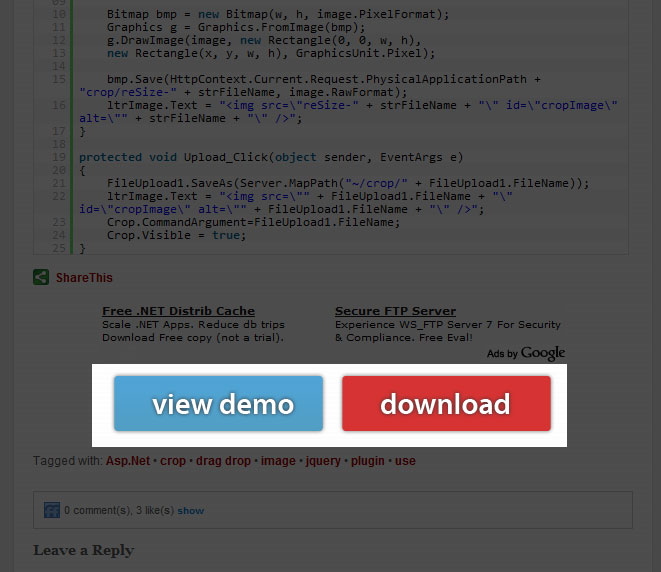Go to the image tag
Screen dimensions: 661x572
[279, 461]
